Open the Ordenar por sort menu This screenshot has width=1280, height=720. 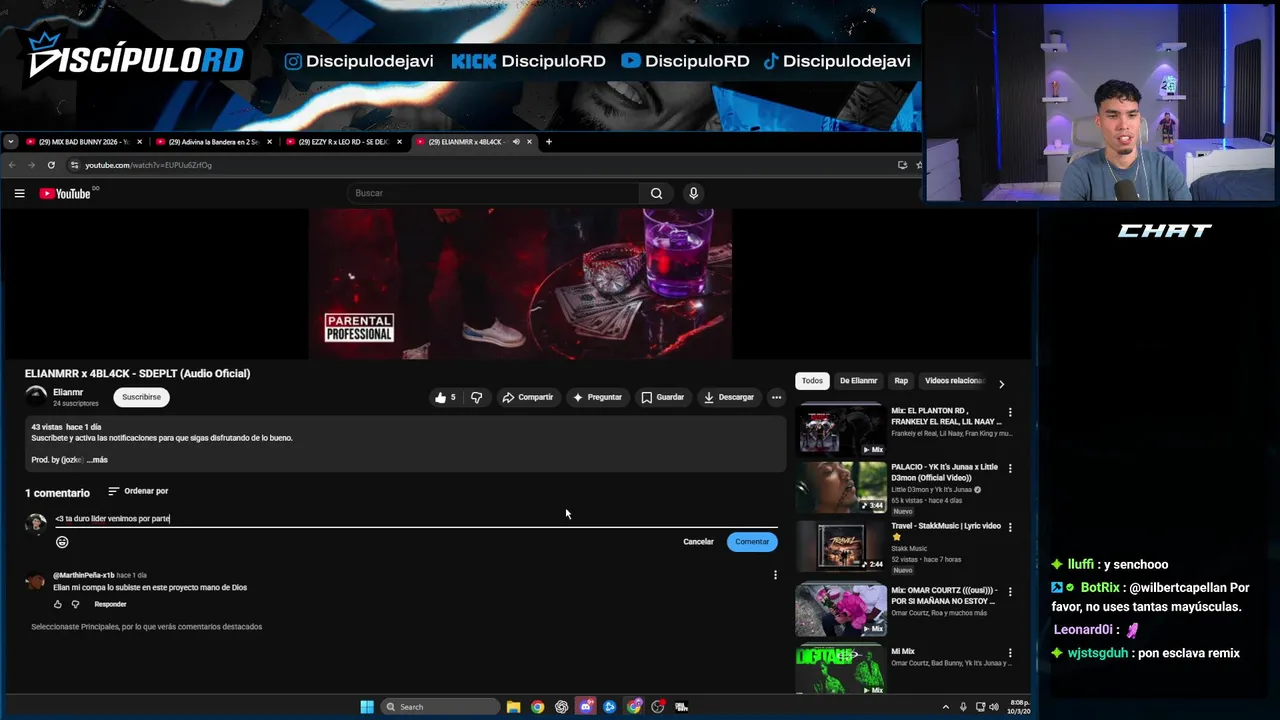pos(138,491)
